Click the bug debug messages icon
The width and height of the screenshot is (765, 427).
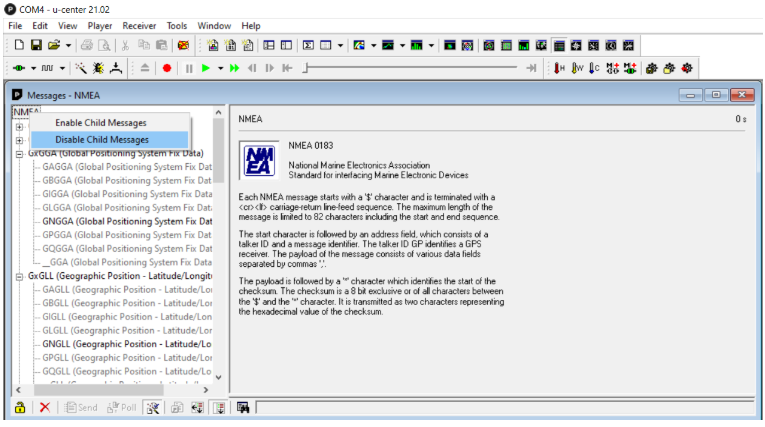(x=98, y=68)
